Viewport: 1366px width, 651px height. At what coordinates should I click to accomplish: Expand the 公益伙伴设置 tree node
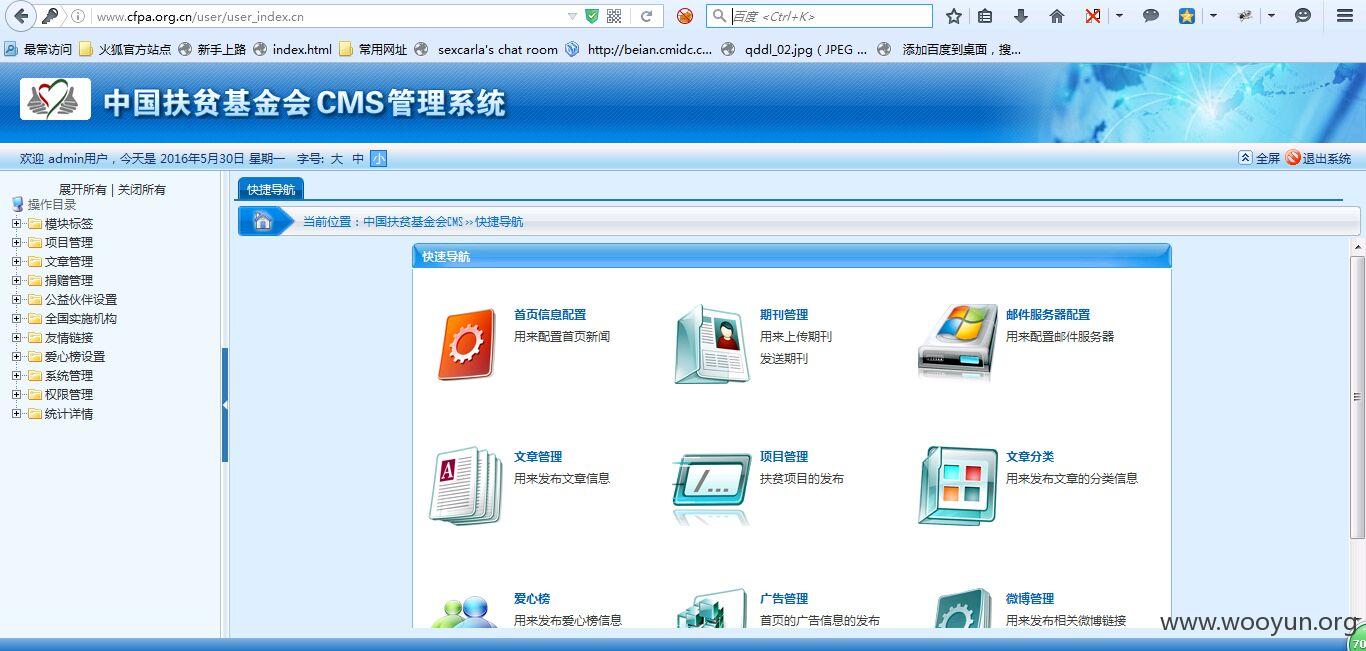point(17,300)
